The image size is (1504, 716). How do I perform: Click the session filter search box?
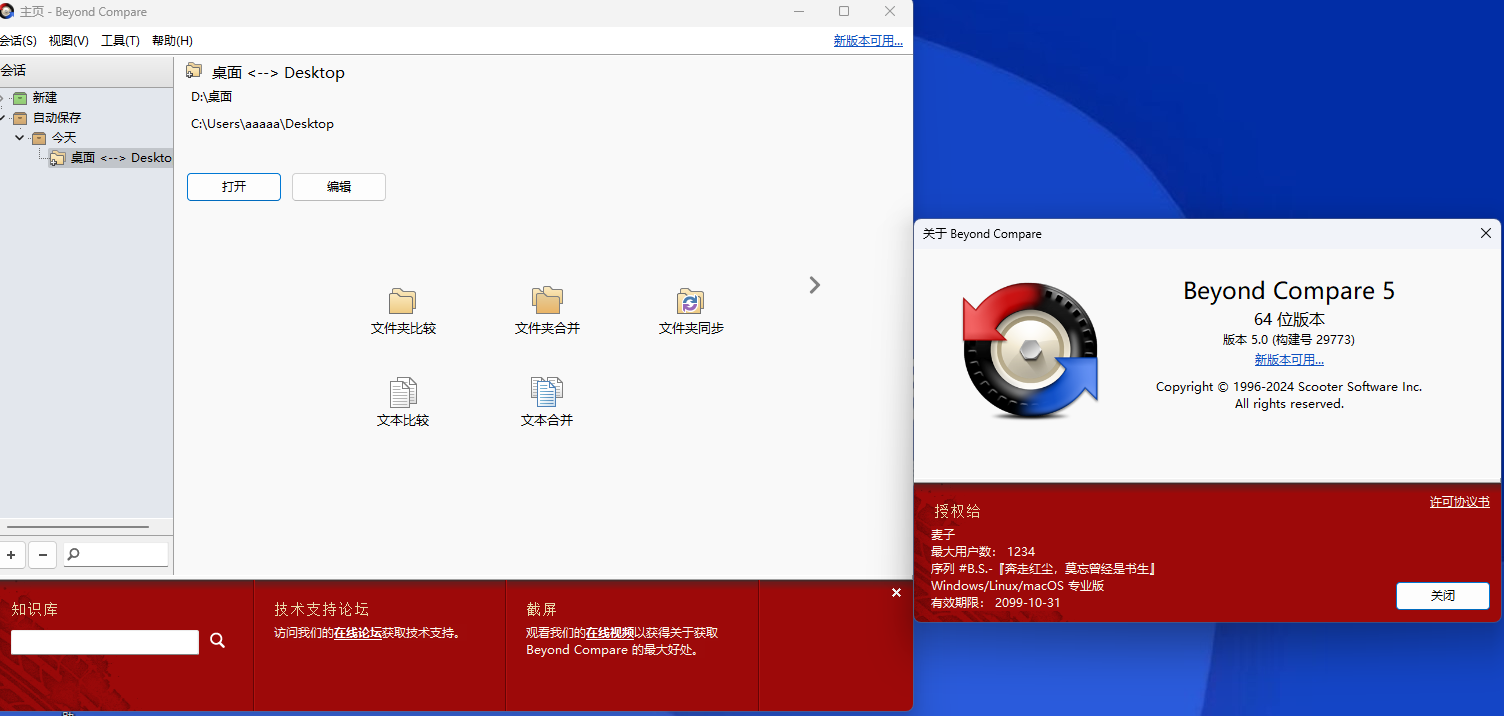click(x=117, y=554)
